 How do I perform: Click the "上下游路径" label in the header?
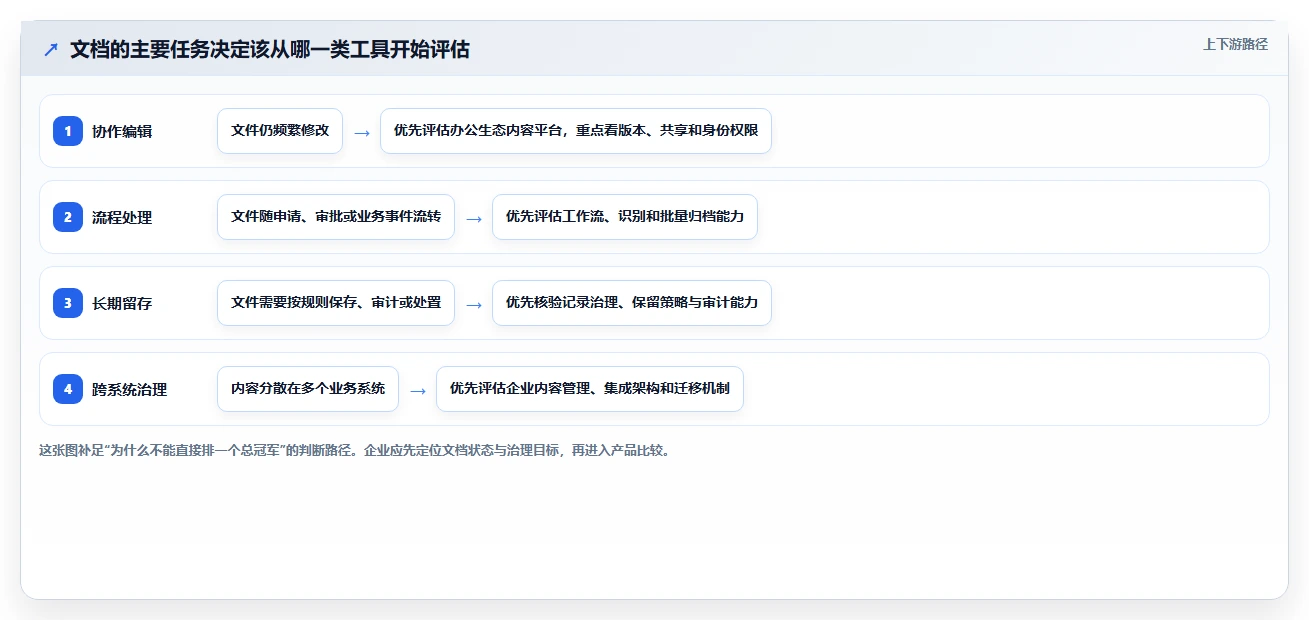tap(1235, 44)
